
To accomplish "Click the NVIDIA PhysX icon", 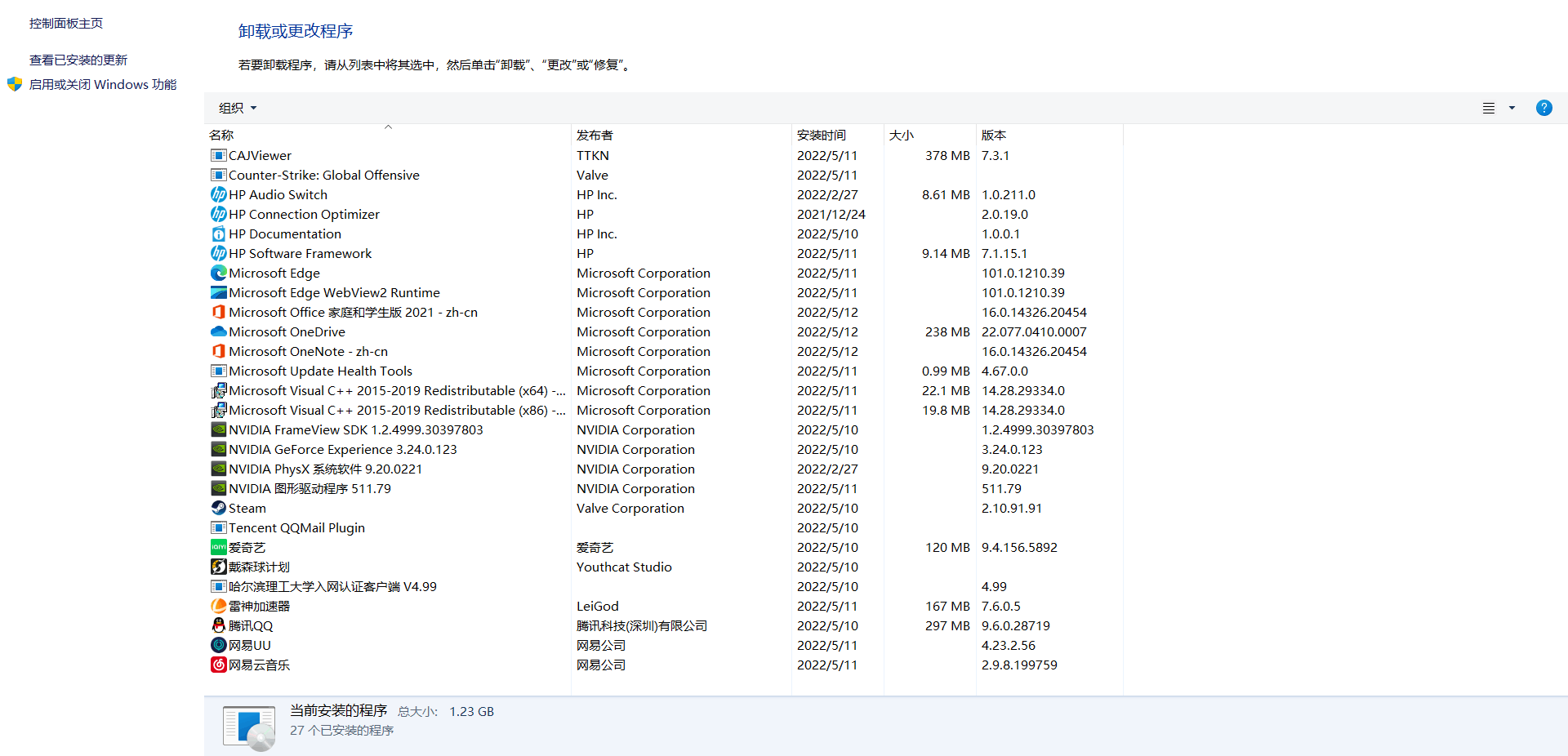I will point(218,469).
